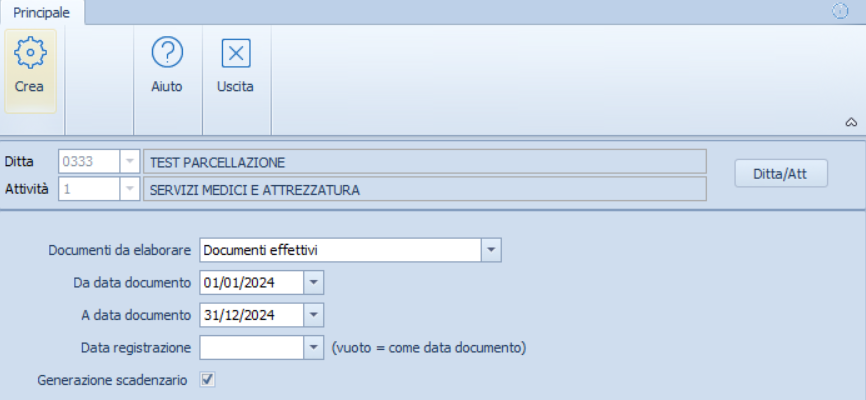This screenshot has width=866, height=400.
Task: Click the info circle icon at top right
Action: (839, 11)
